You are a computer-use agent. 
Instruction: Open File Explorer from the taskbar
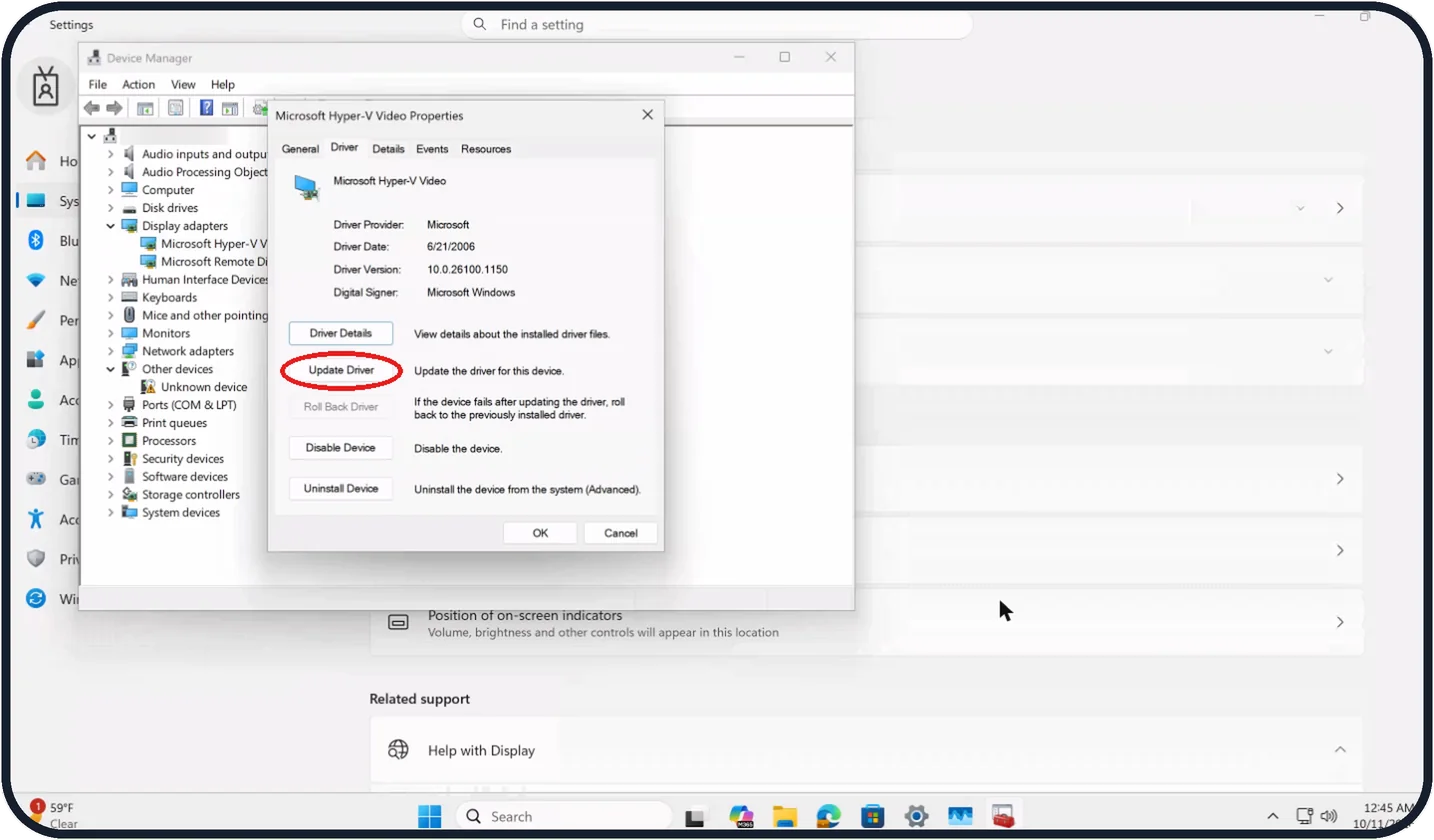[784, 817]
